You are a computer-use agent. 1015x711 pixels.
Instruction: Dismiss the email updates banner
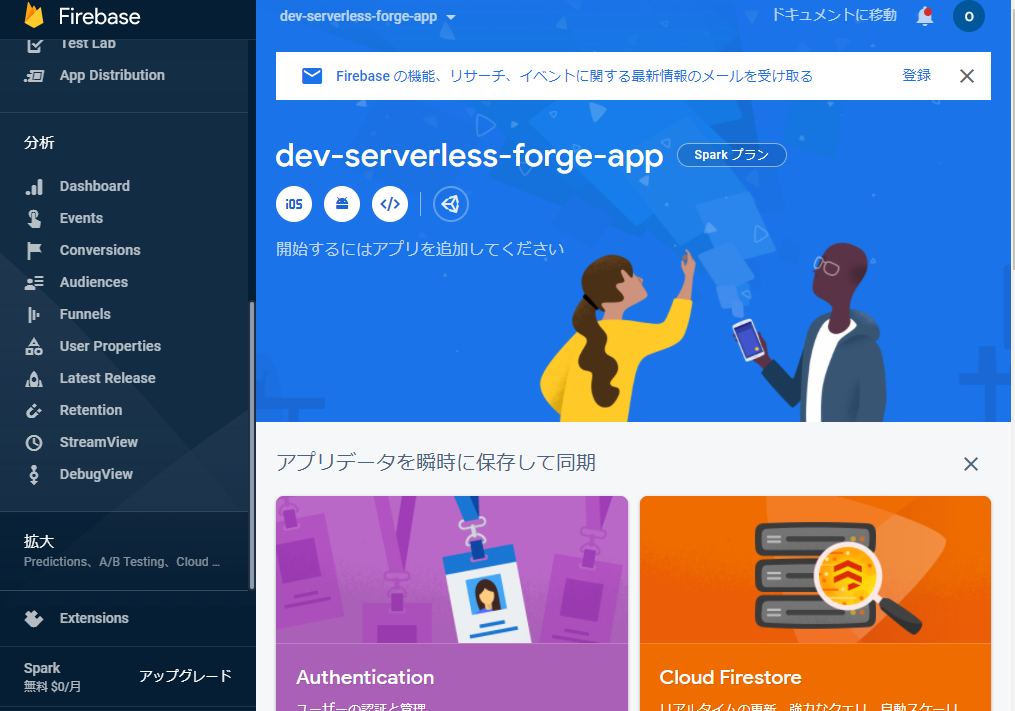click(x=967, y=76)
